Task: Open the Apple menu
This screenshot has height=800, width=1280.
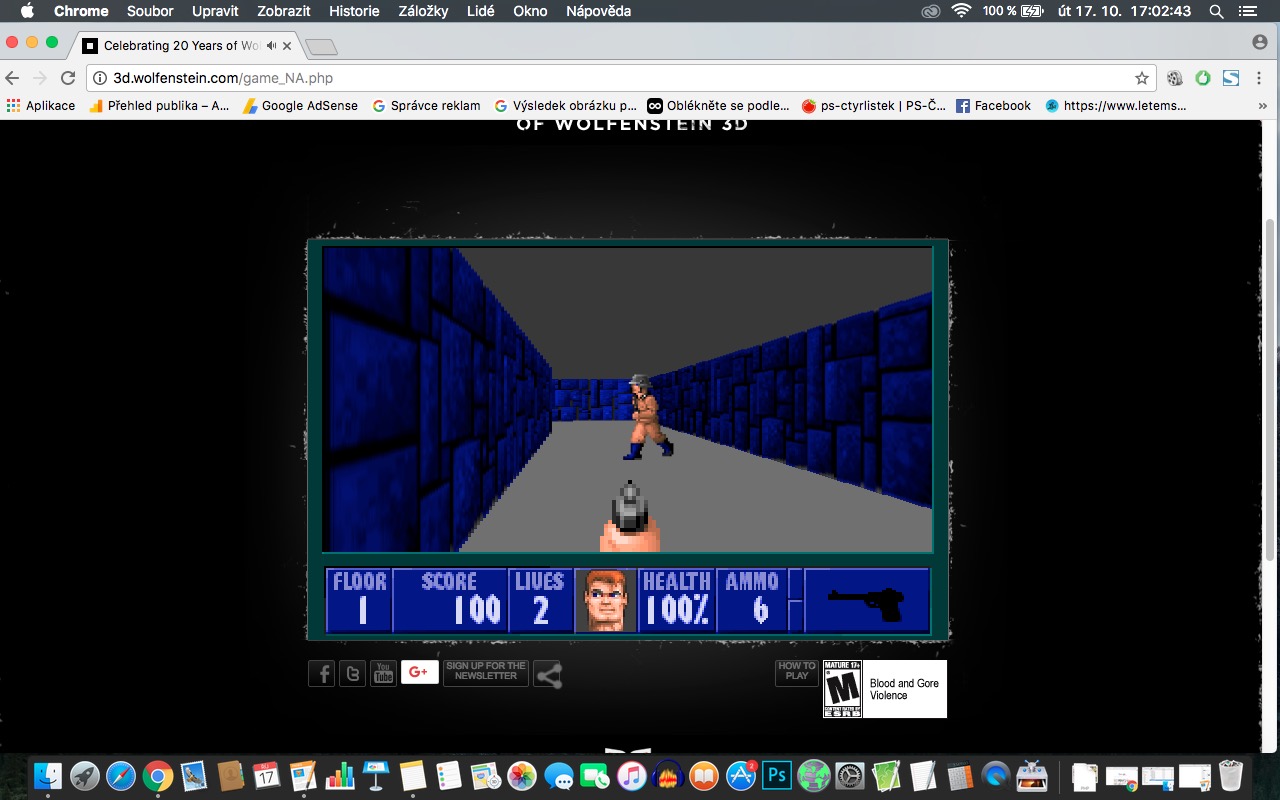Action: (27, 11)
